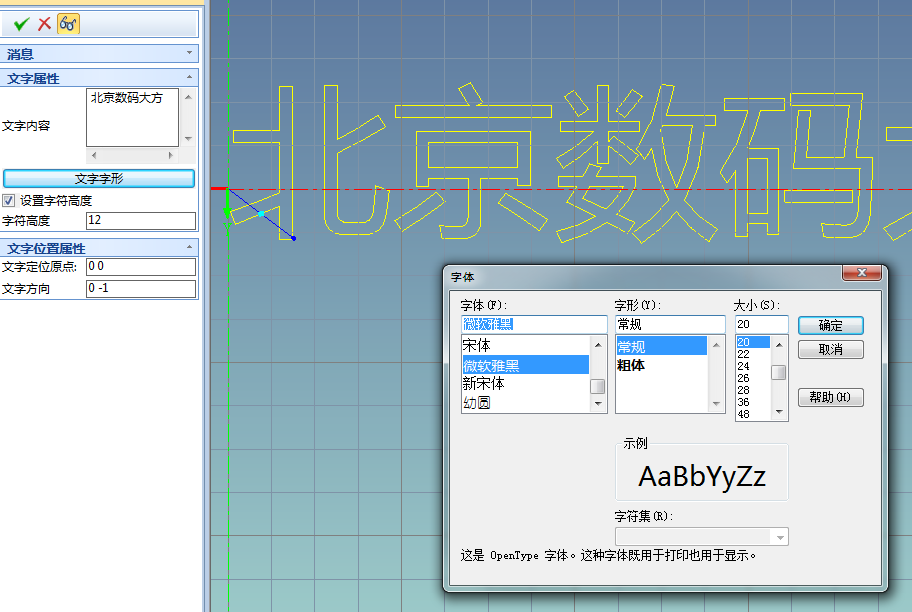Toggle the 设置字符高度 checkbox
This screenshot has height=612, width=912.
click(8, 201)
